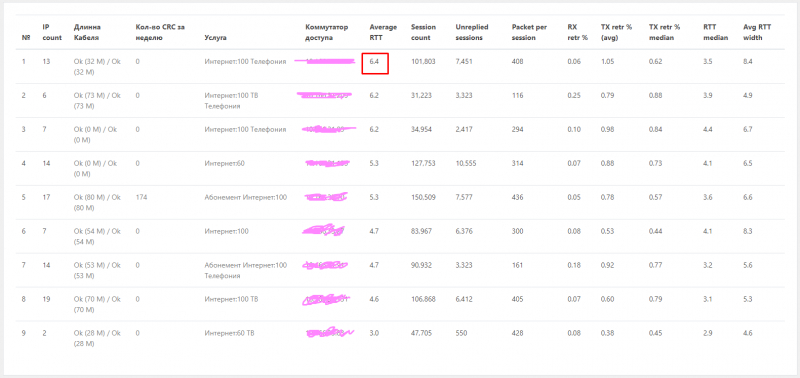
Task: Click IP count value 17
Action: coord(46,197)
